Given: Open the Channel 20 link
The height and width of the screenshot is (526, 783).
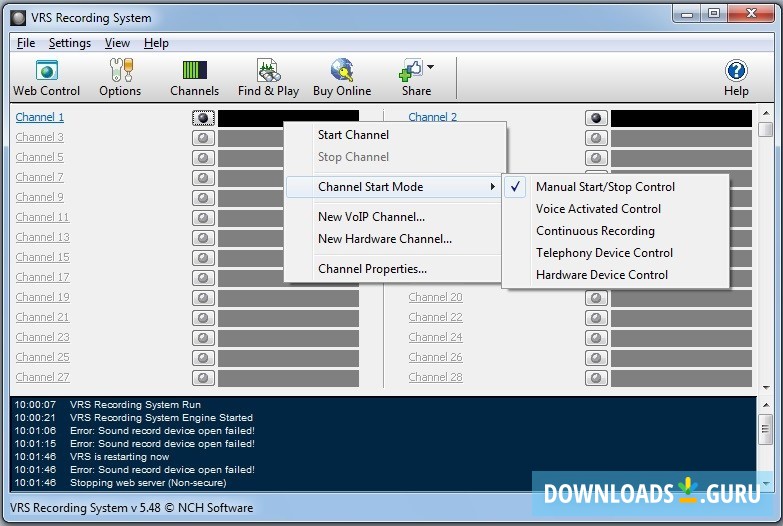Looking at the screenshot, I should tap(435, 297).
